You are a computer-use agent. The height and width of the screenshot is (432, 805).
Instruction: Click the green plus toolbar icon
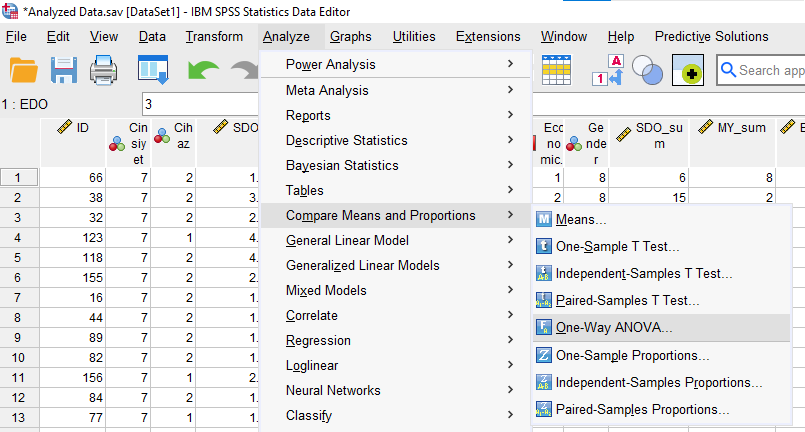click(689, 71)
